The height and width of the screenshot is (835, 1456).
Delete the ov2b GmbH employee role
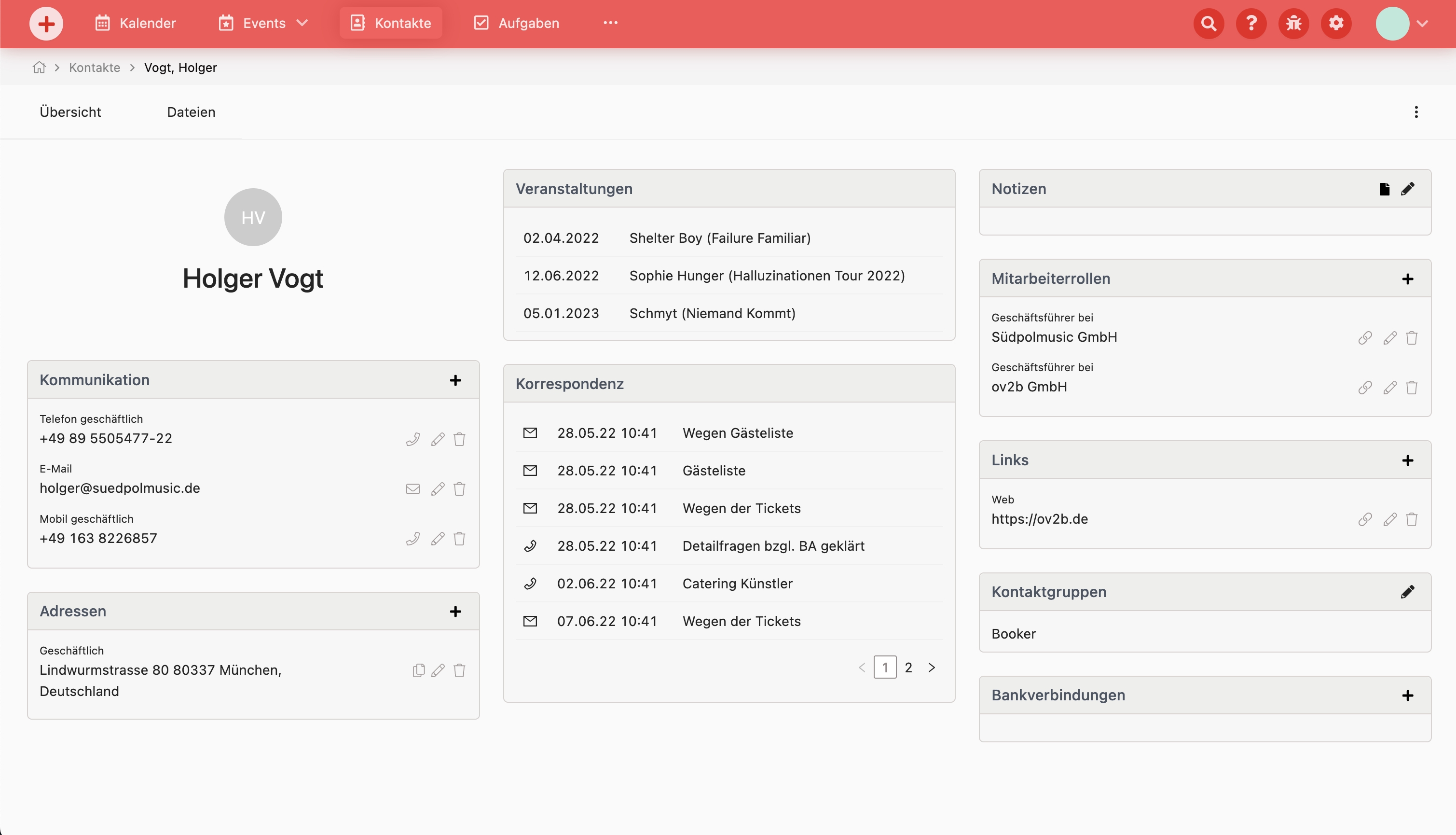tap(1411, 388)
